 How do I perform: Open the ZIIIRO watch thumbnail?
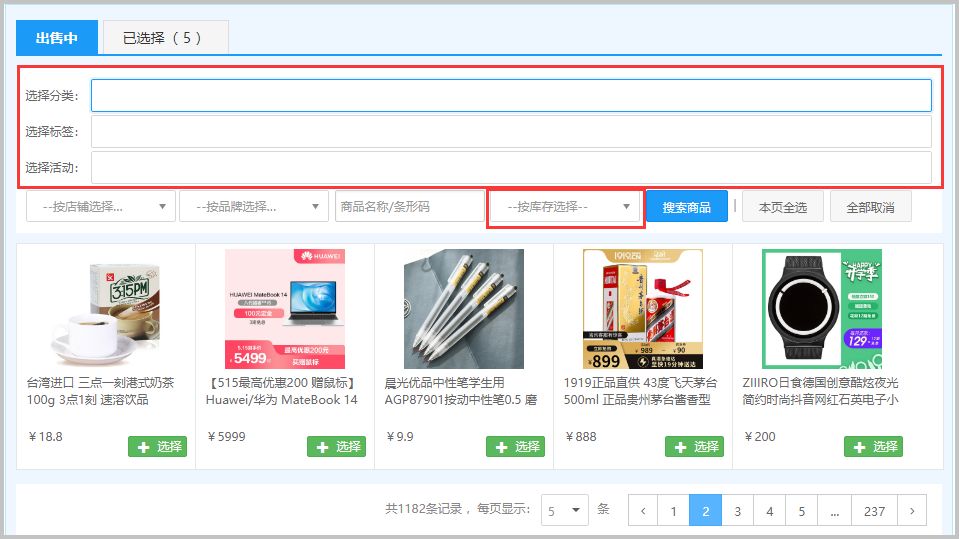click(822, 309)
